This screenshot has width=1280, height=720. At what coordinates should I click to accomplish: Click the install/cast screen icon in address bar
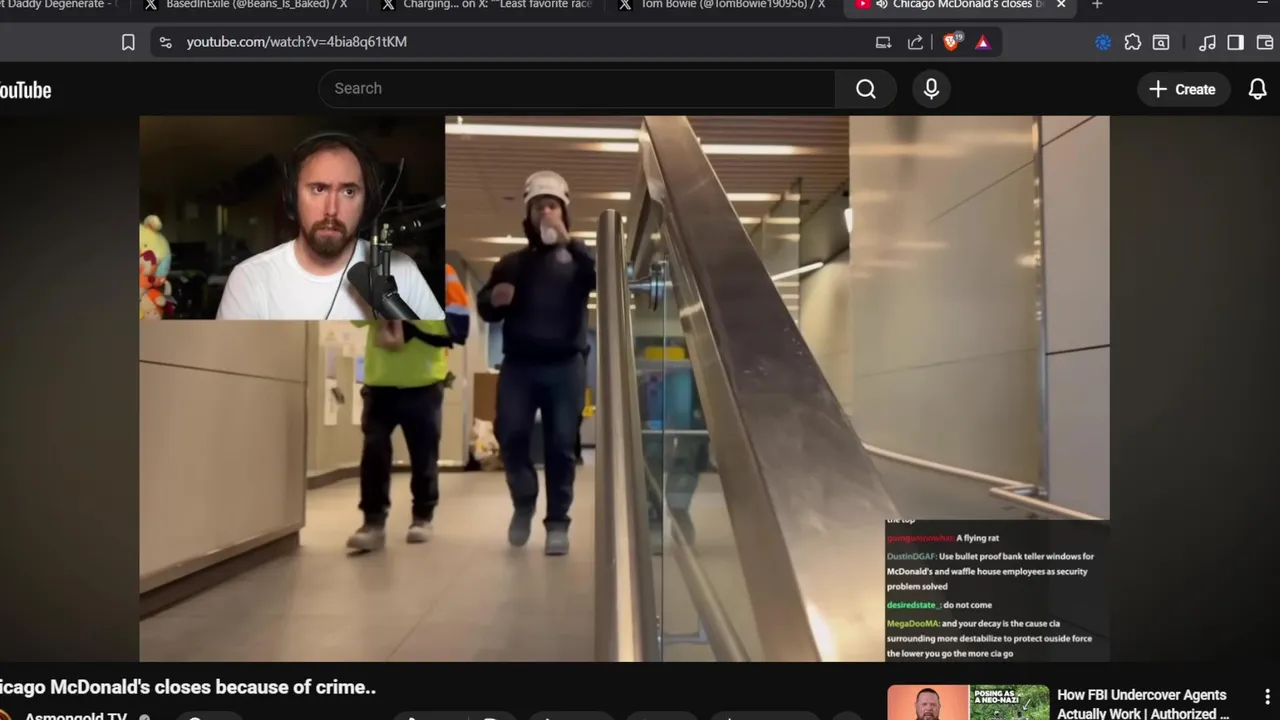(883, 42)
